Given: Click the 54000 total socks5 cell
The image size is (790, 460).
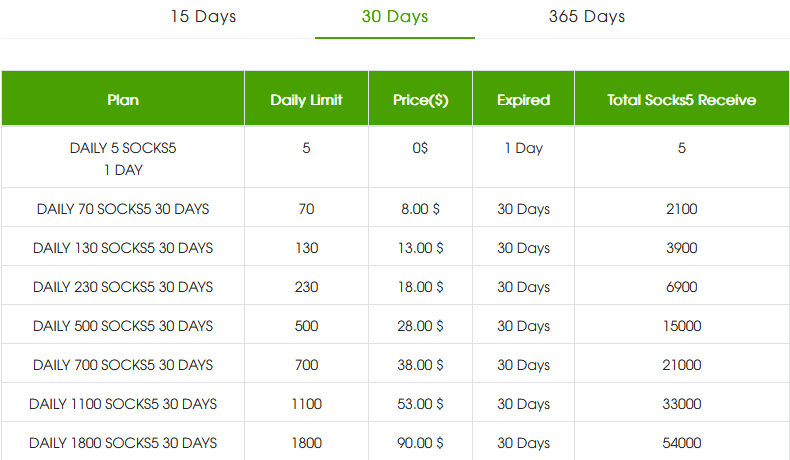Looking at the screenshot, I should [x=681, y=443].
